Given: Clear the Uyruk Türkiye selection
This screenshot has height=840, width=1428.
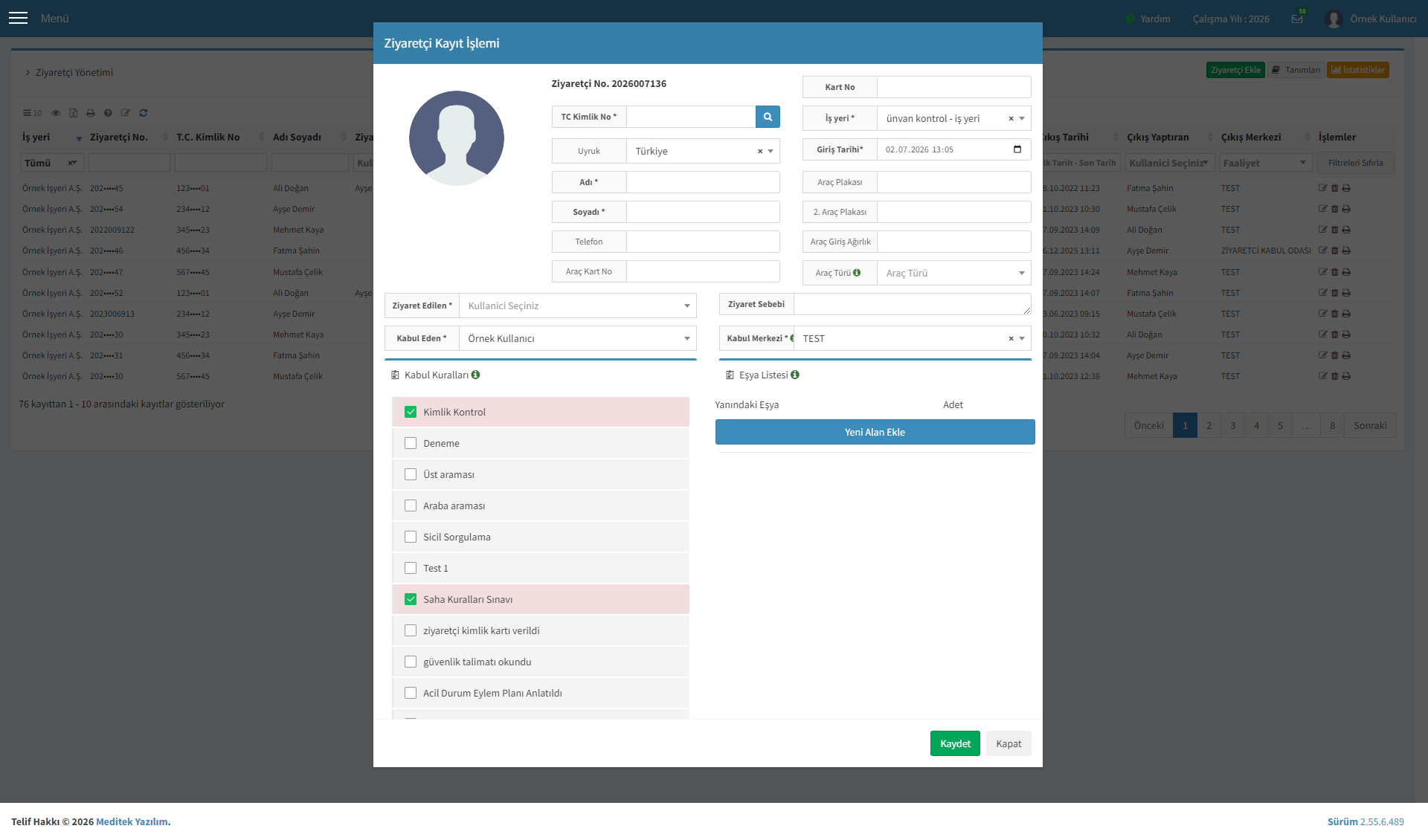Looking at the screenshot, I should coord(760,152).
